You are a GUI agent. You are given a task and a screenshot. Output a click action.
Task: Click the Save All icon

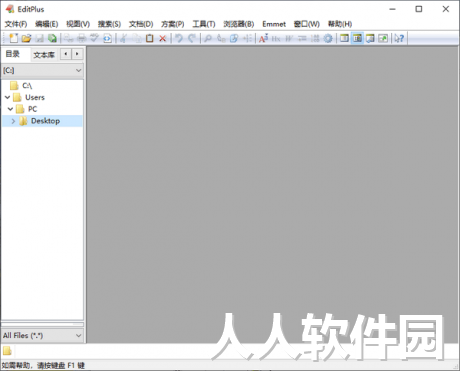pyautogui.click(x=52, y=38)
